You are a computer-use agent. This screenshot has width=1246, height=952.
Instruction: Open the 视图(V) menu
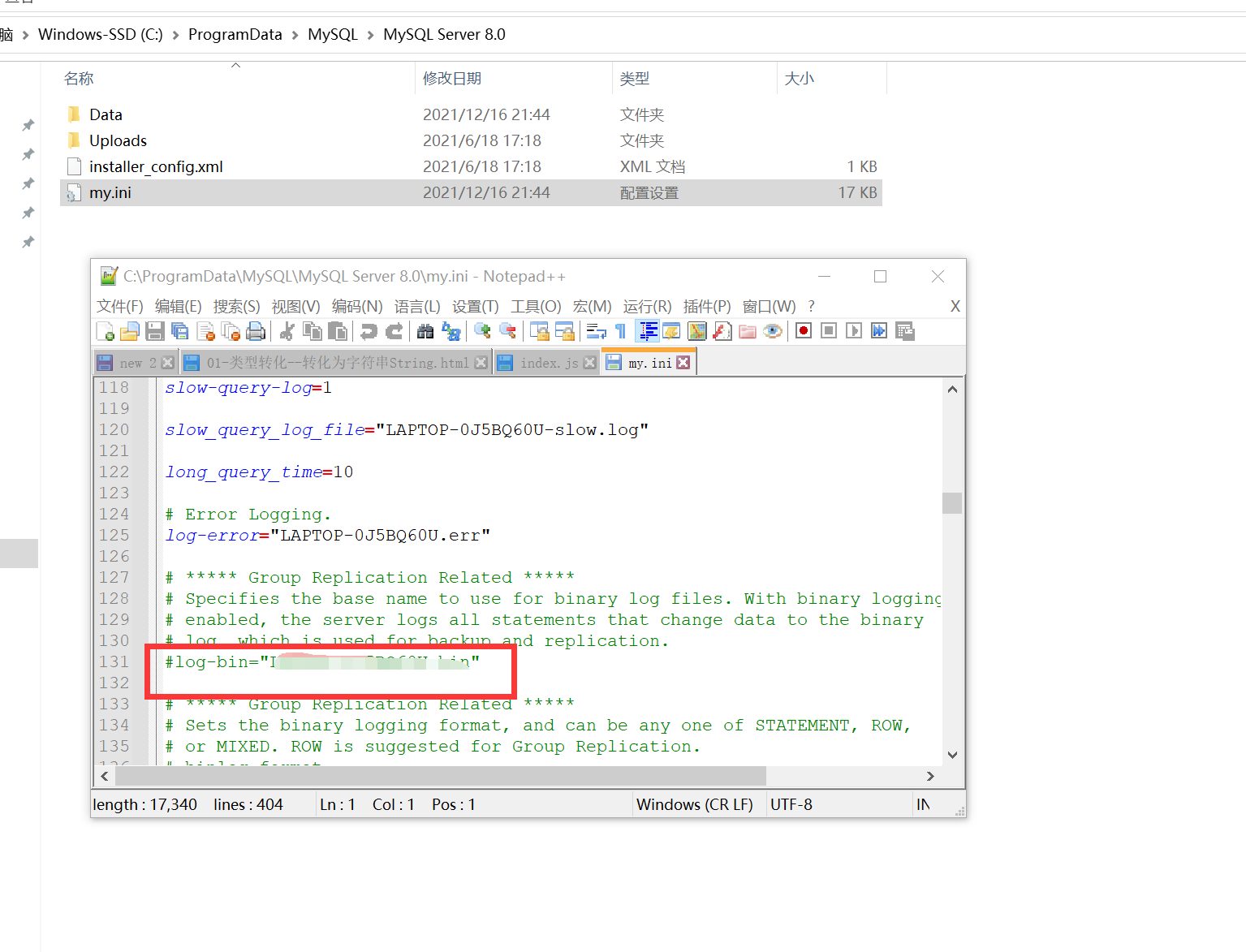click(x=296, y=306)
